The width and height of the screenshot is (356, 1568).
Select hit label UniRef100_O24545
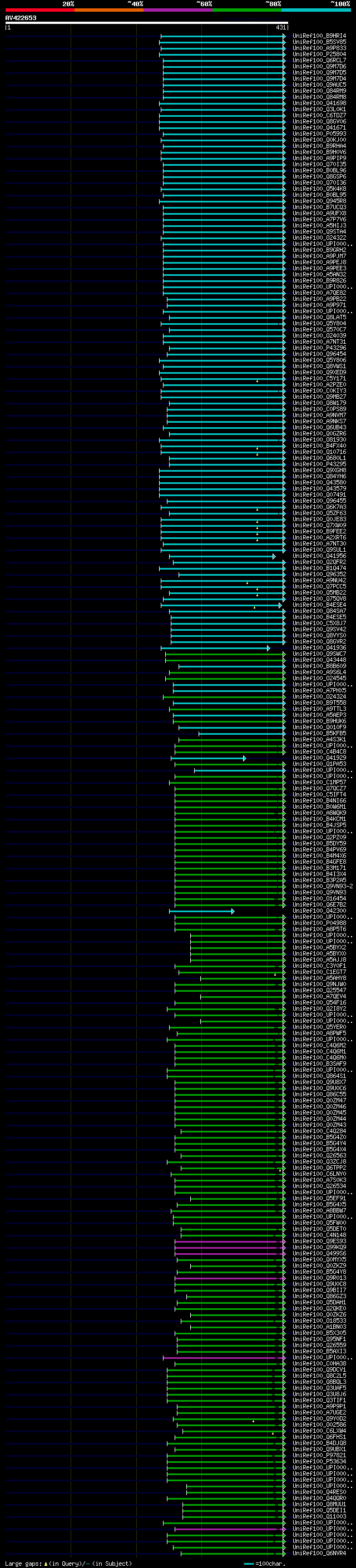(319, 678)
